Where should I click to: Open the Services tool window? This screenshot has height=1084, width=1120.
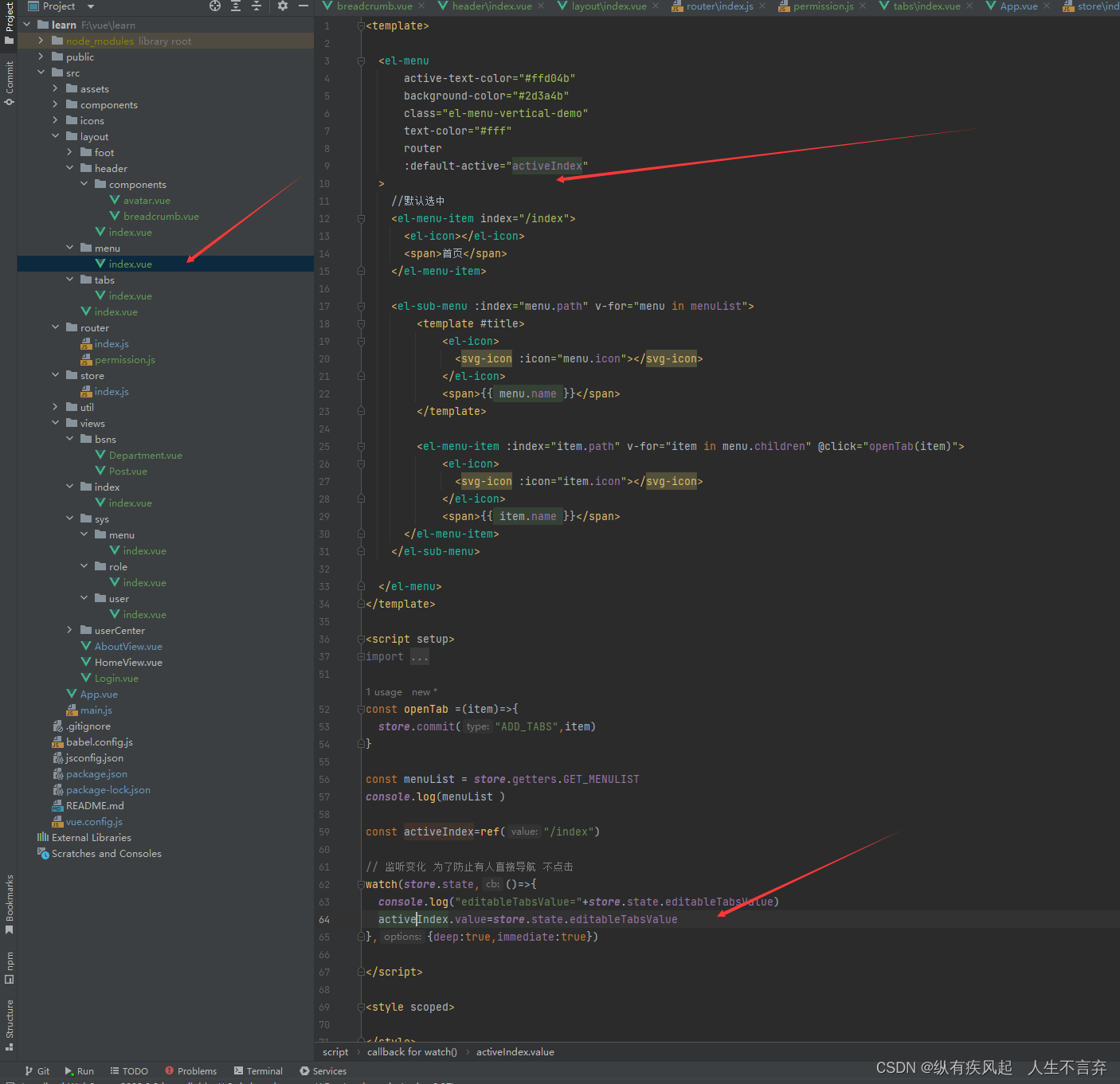tap(323, 1071)
